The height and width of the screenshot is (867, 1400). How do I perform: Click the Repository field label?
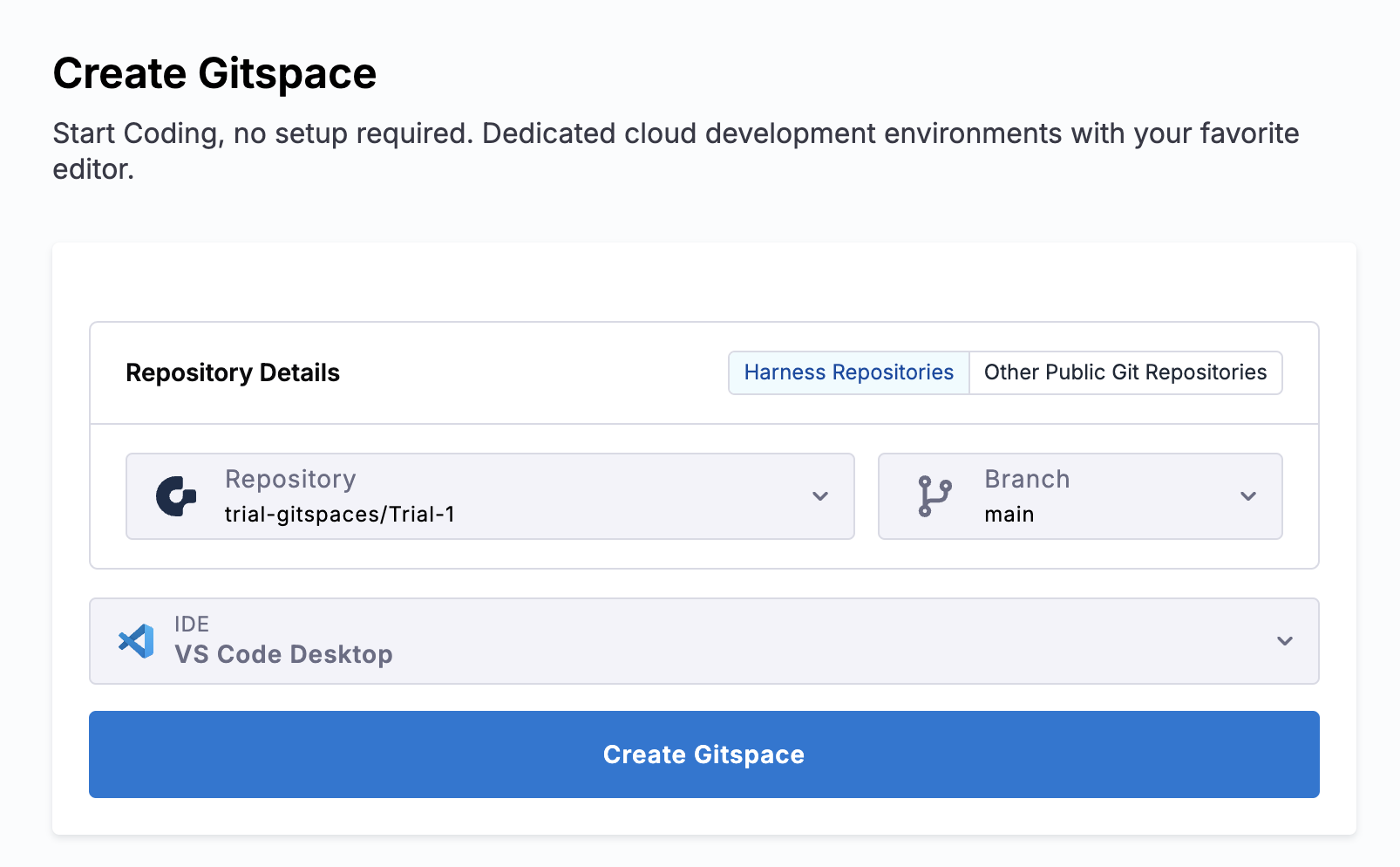tap(290, 479)
